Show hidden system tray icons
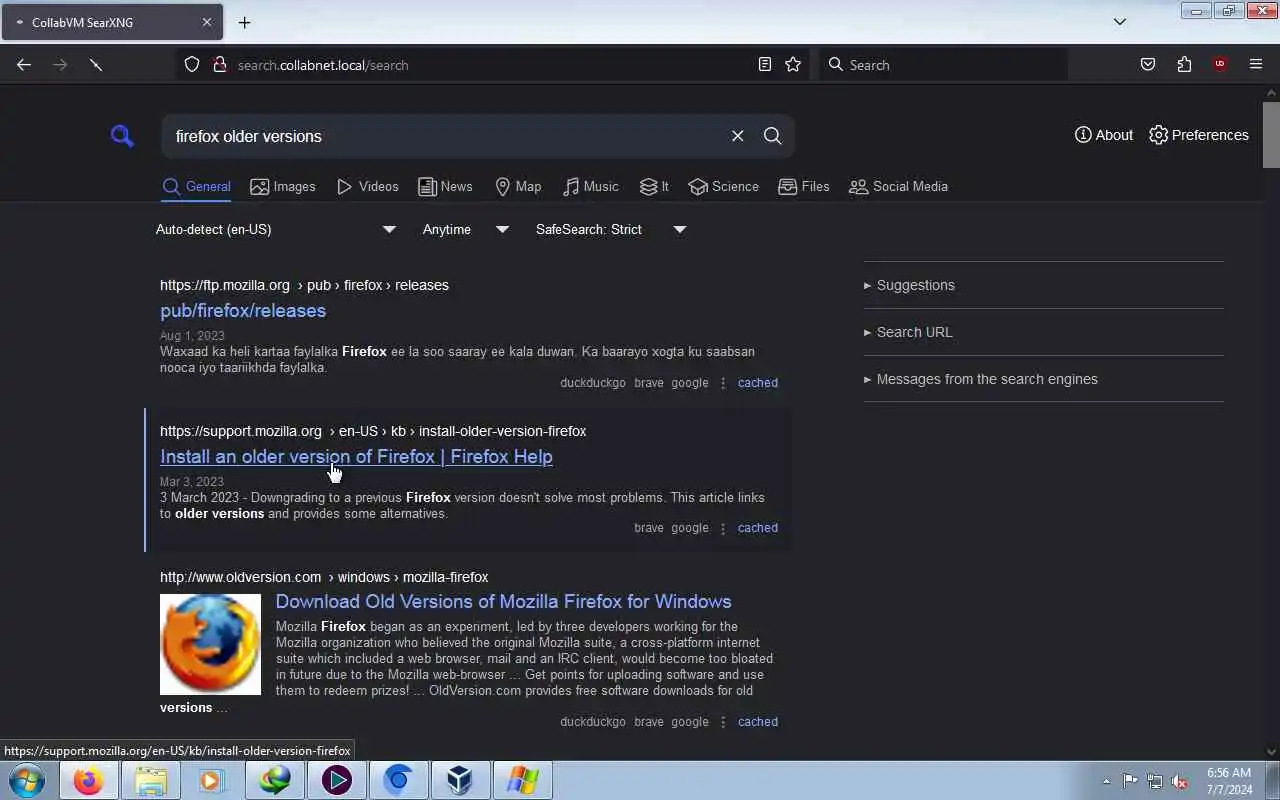This screenshot has height=800, width=1280. [1106, 781]
